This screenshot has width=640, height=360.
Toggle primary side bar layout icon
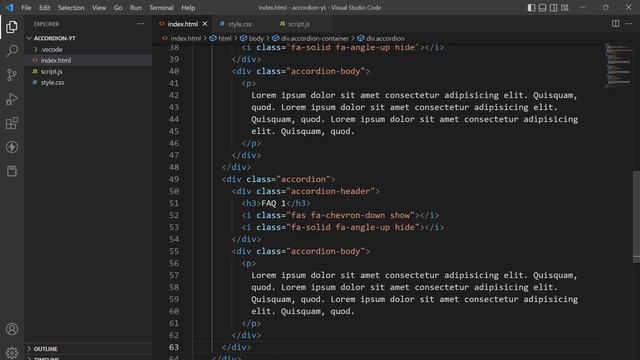[531, 7]
